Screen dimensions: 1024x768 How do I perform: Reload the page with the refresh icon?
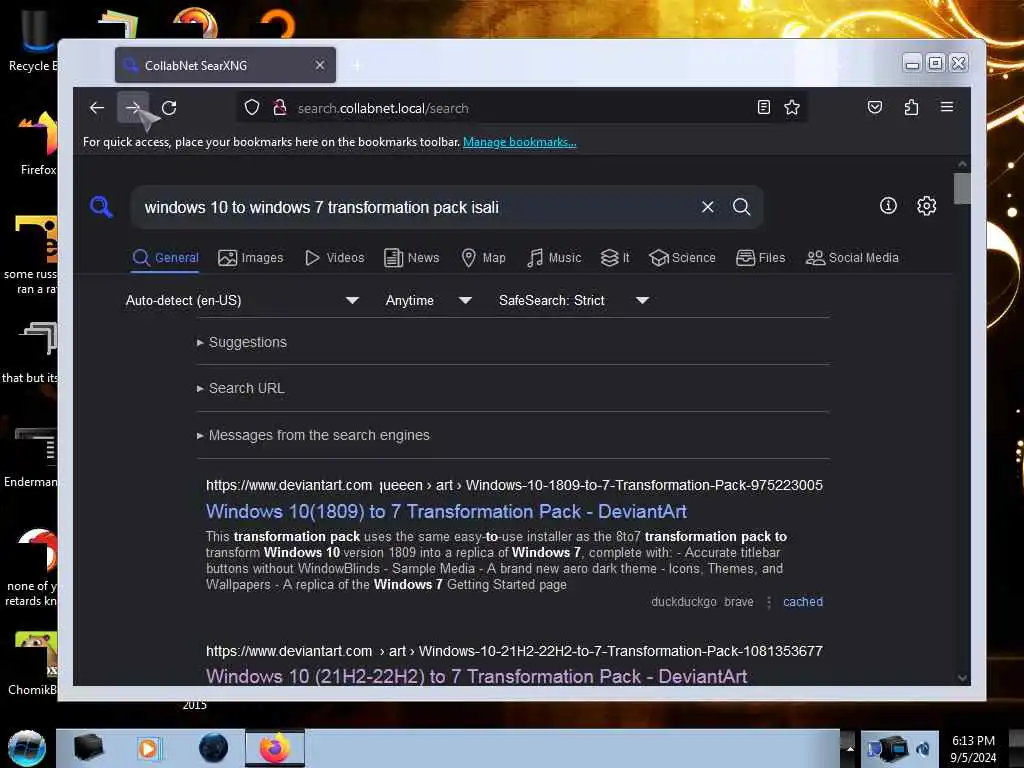coord(169,108)
